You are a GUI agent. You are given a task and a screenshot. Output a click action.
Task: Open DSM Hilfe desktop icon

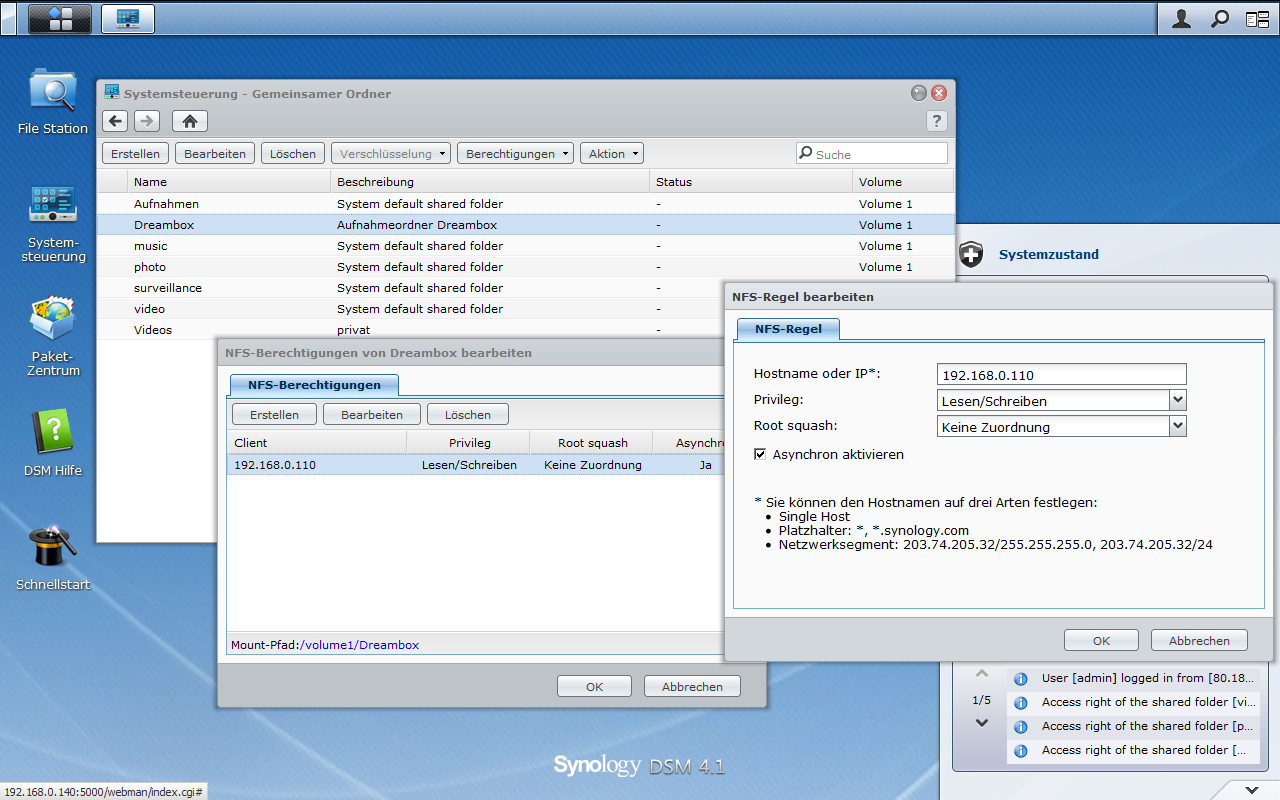tap(52, 432)
